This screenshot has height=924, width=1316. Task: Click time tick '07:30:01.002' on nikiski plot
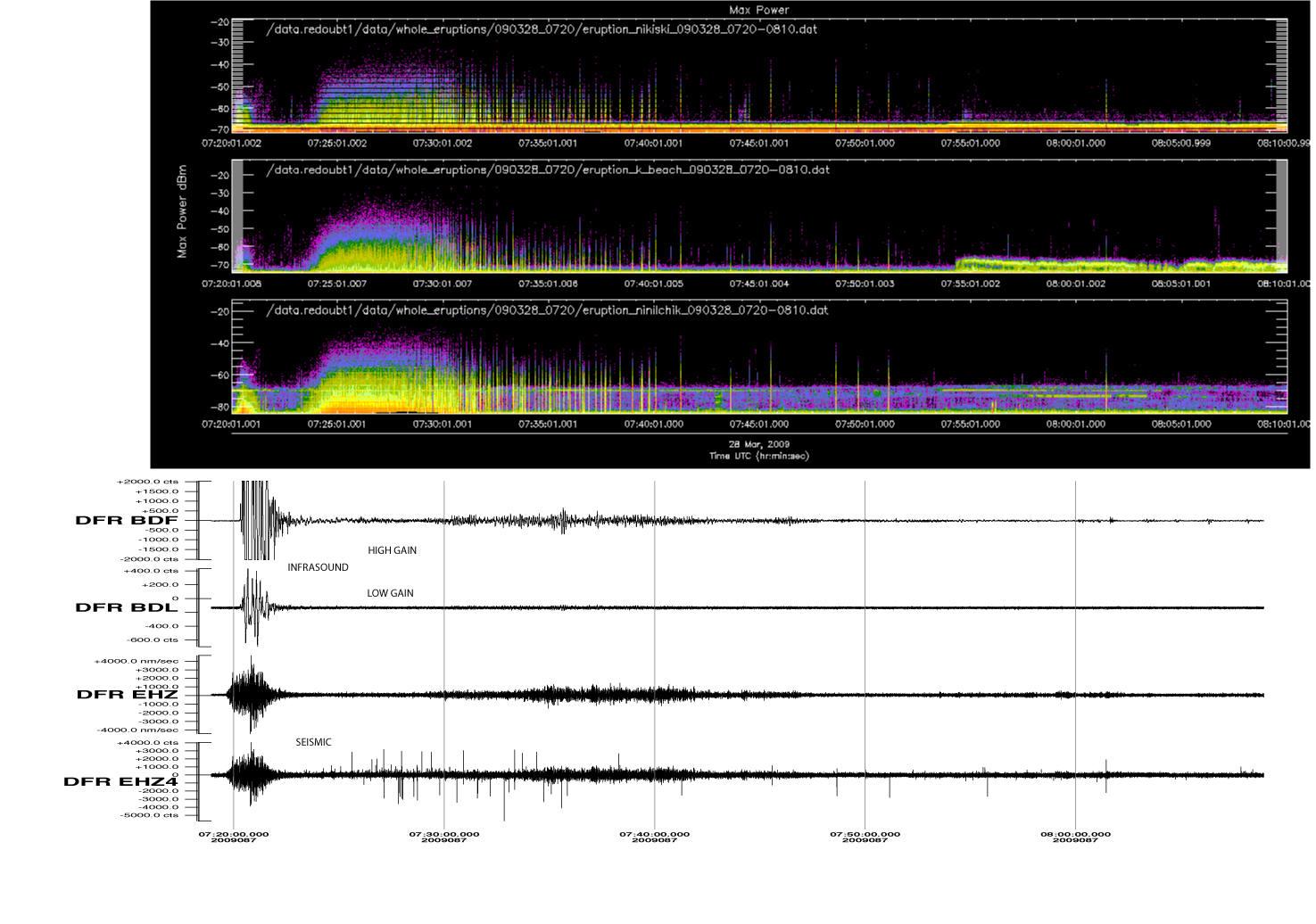coord(443,143)
